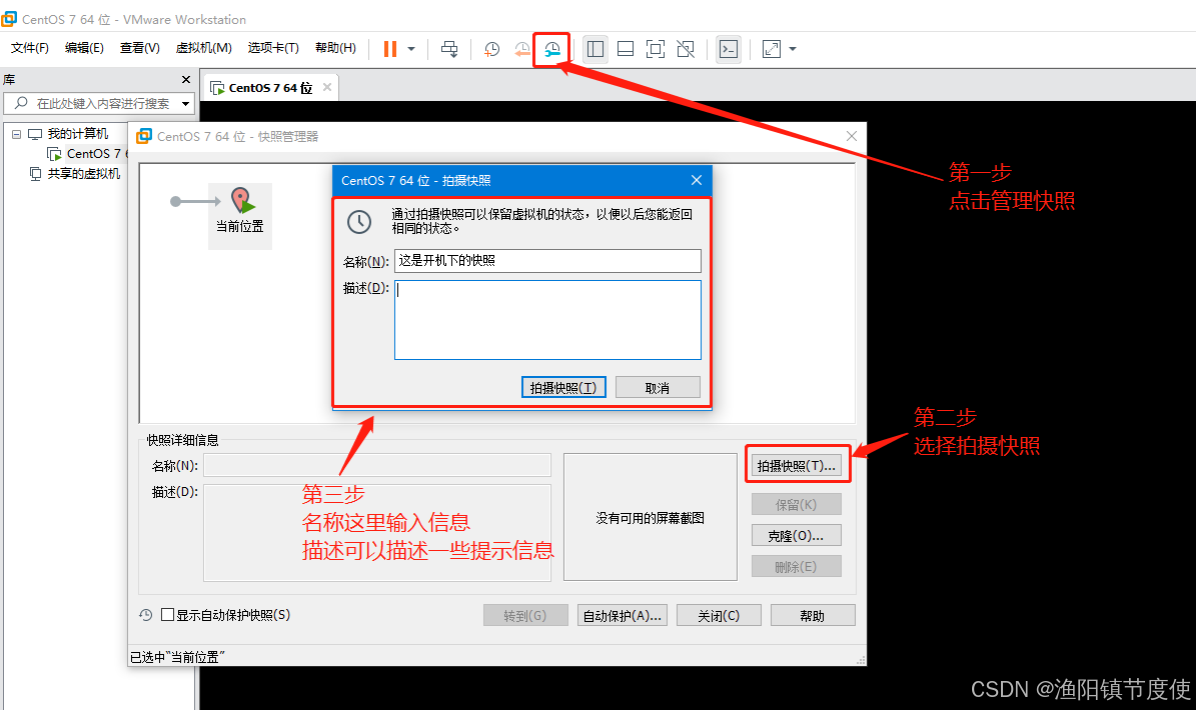The image size is (1196, 710).
Task: Click the 克隆(O)... button
Action: coord(796,535)
